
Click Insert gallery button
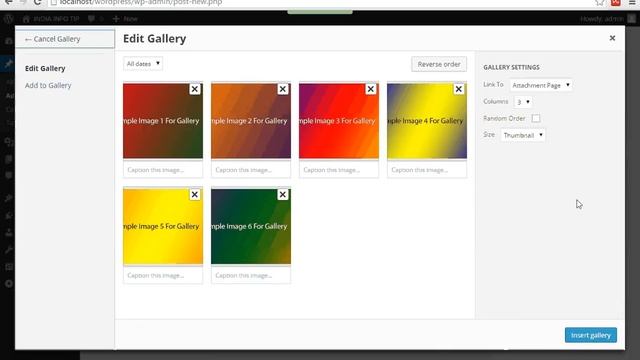pyautogui.click(x=591, y=335)
